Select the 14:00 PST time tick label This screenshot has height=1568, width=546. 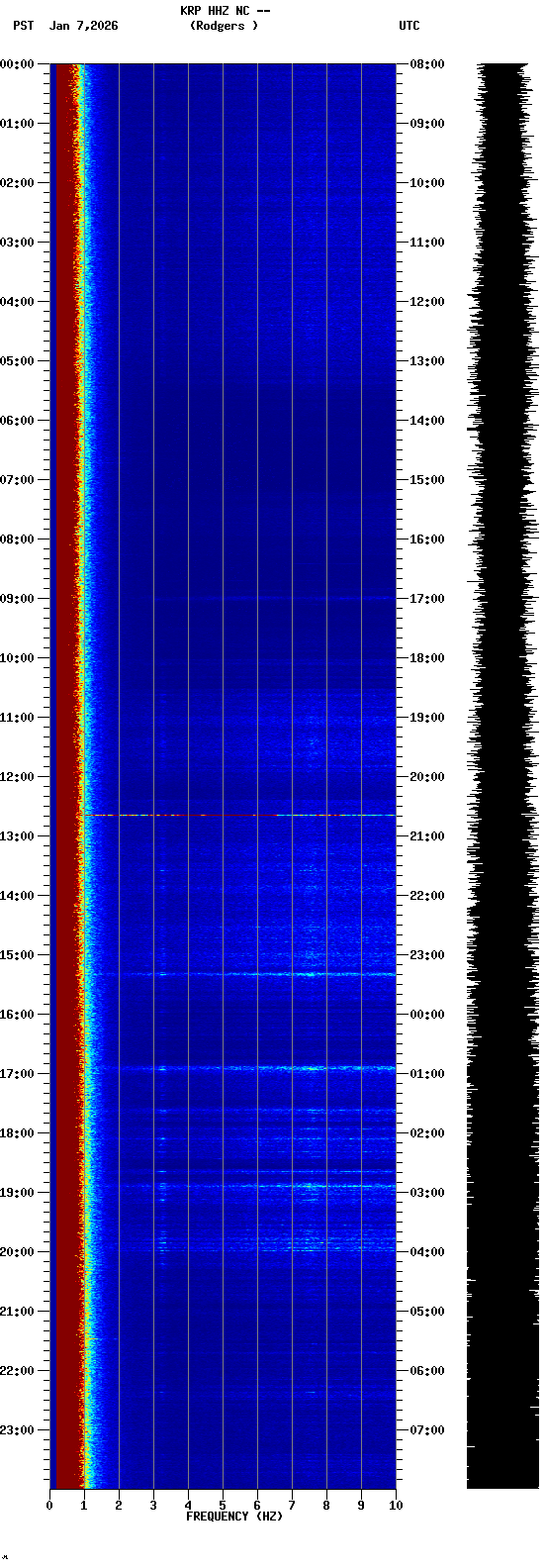click(17, 896)
